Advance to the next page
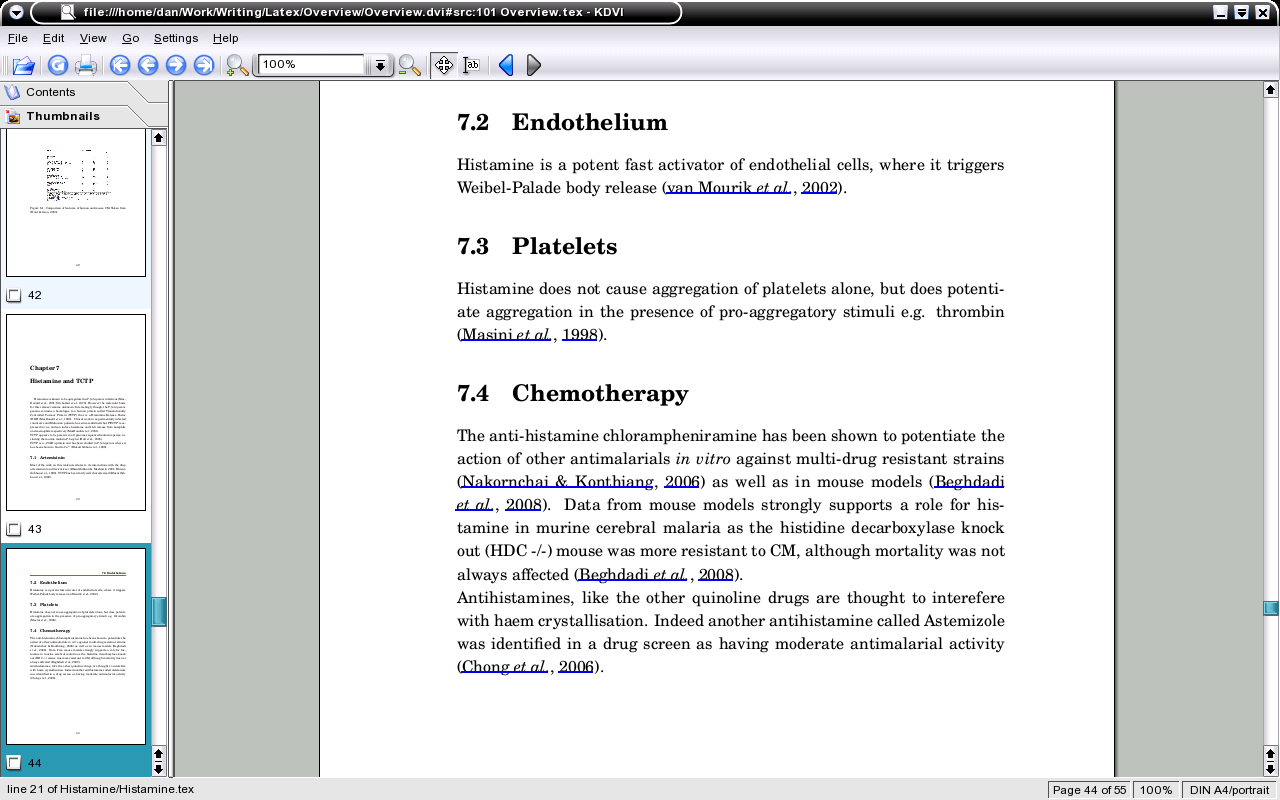Image resolution: width=1280 pixels, height=800 pixels. click(176, 66)
